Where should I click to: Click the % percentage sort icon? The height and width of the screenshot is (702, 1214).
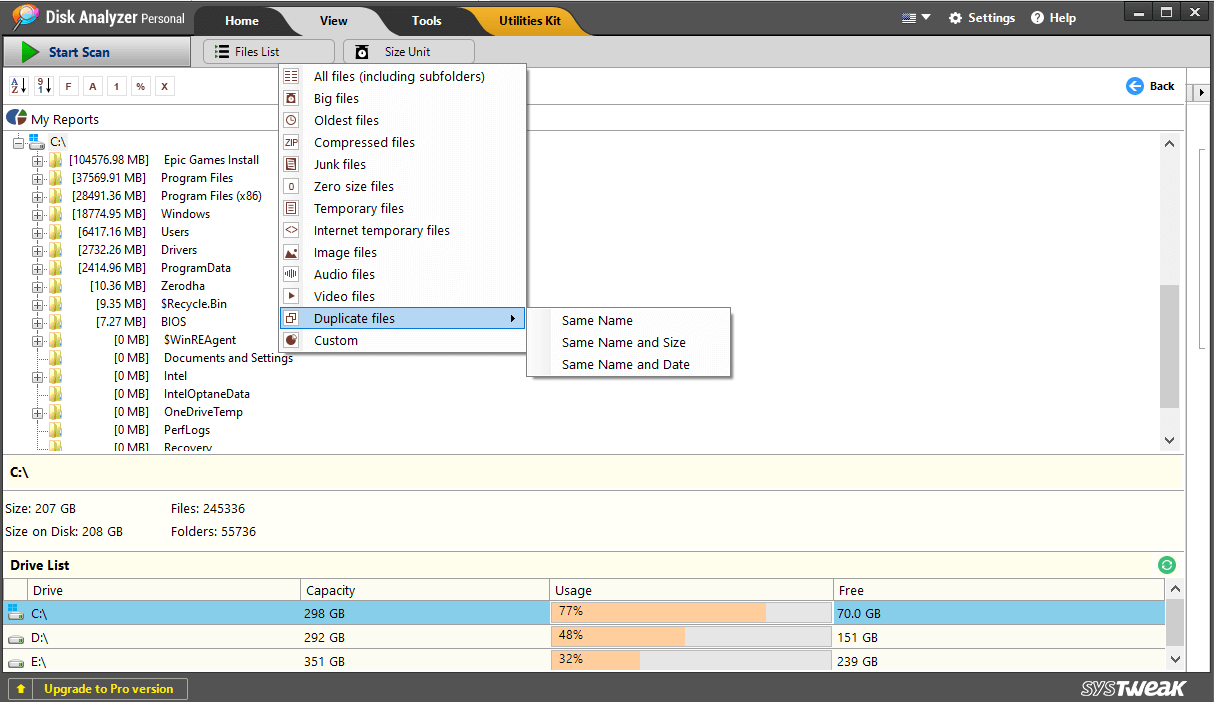(140, 86)
